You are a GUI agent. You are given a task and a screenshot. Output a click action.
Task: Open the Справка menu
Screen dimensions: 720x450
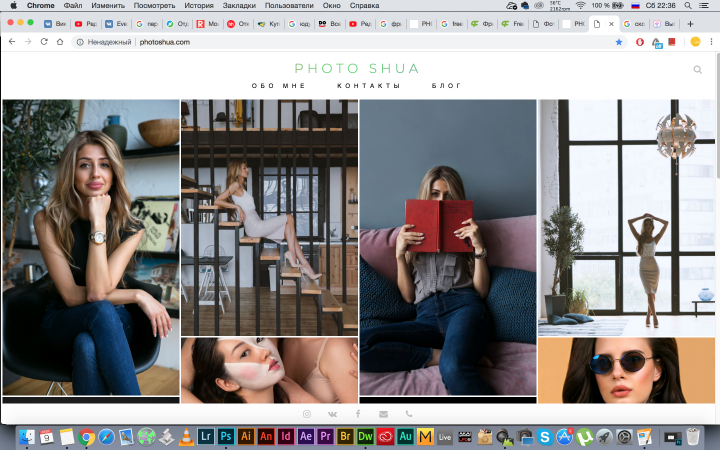pos(364,6)
